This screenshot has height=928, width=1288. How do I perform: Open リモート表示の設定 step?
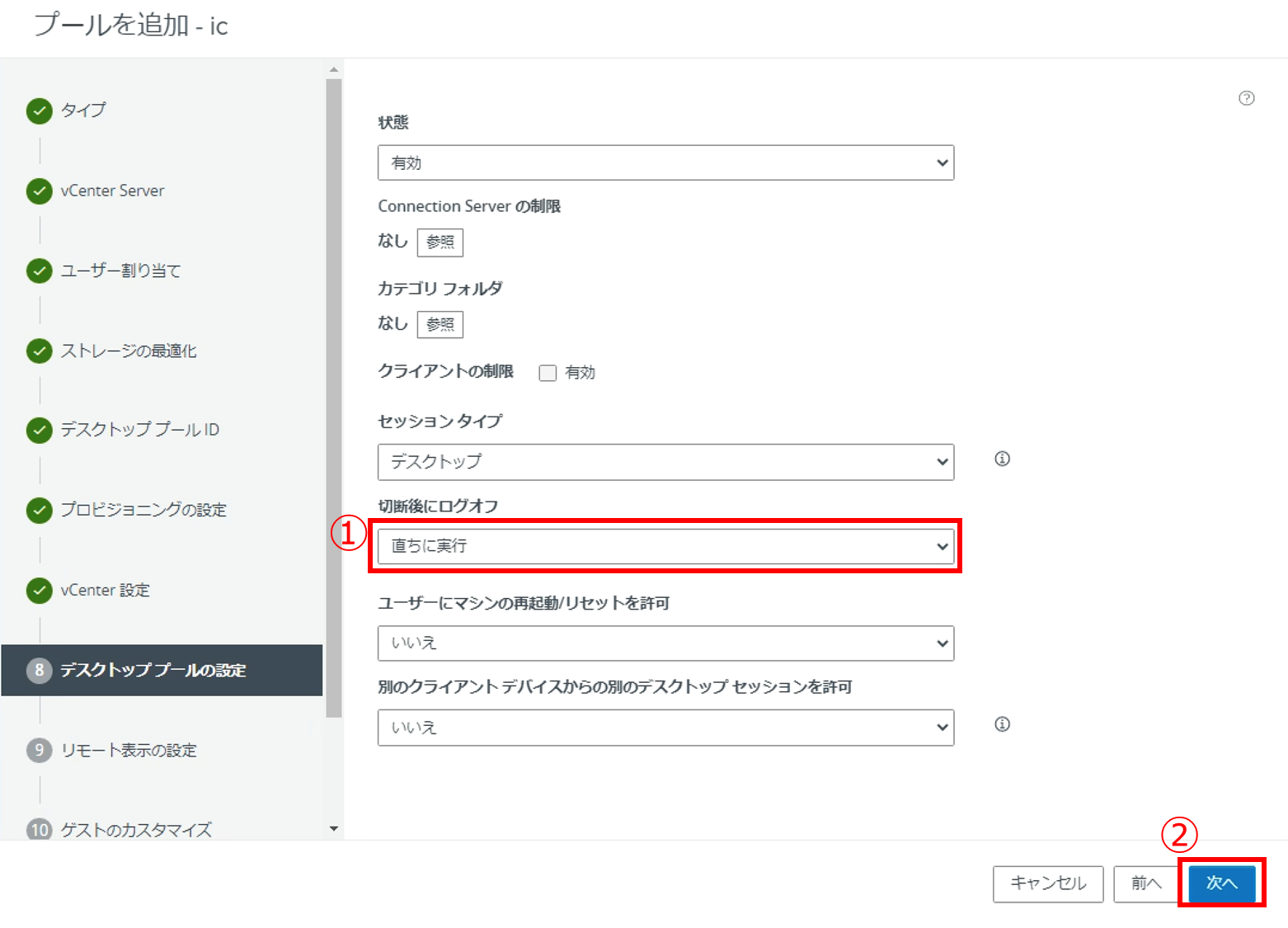coord(129,750)
